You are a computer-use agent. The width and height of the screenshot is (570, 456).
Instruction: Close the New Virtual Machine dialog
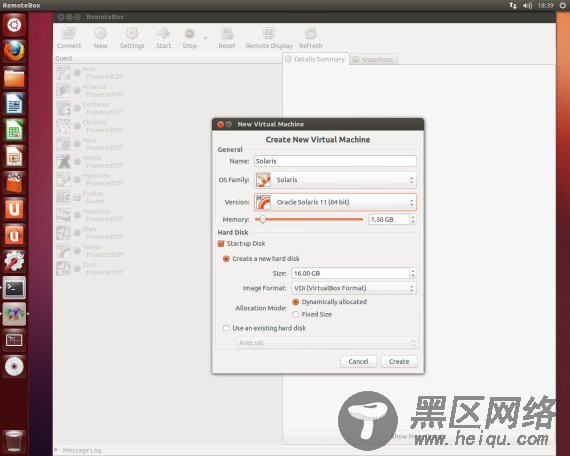tap(220, 124)
